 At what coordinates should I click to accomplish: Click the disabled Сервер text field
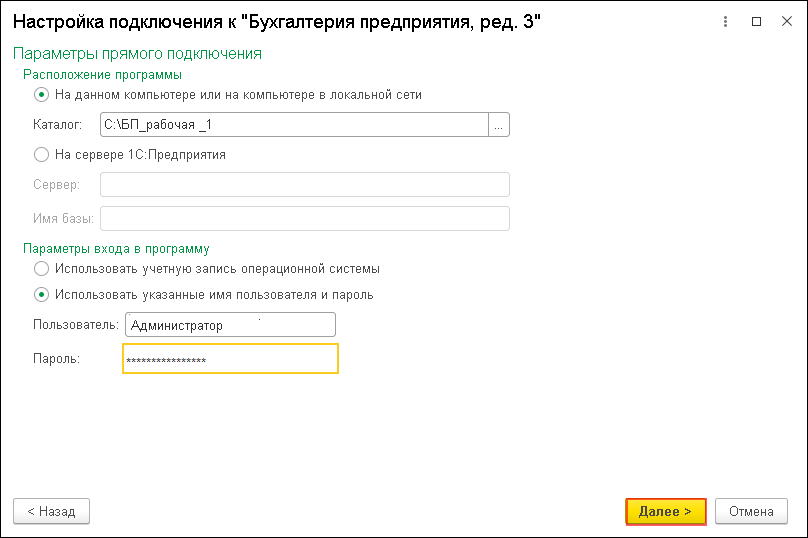305,185
